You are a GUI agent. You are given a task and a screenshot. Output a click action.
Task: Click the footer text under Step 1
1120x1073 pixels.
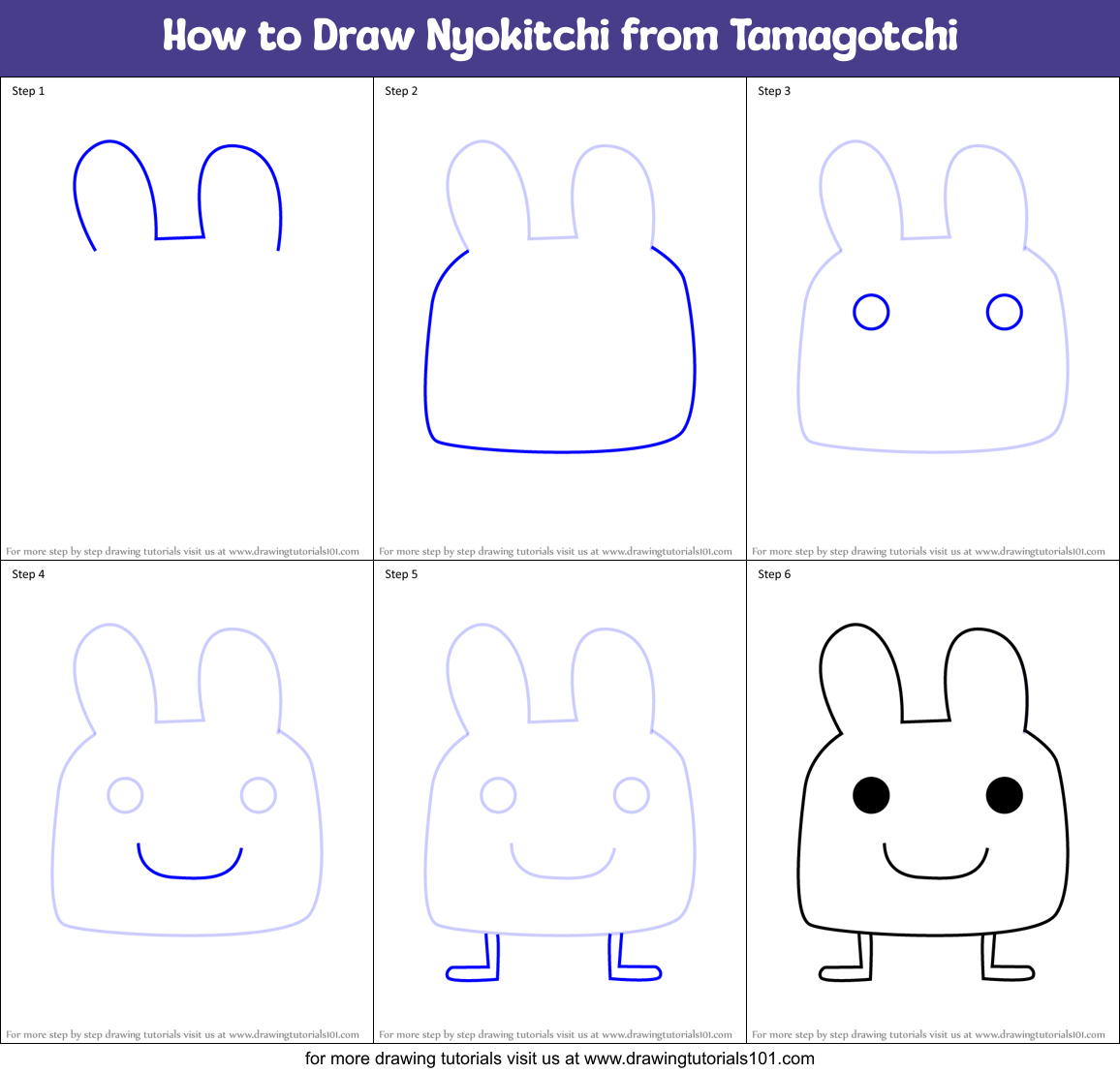[x=187, y=550]
